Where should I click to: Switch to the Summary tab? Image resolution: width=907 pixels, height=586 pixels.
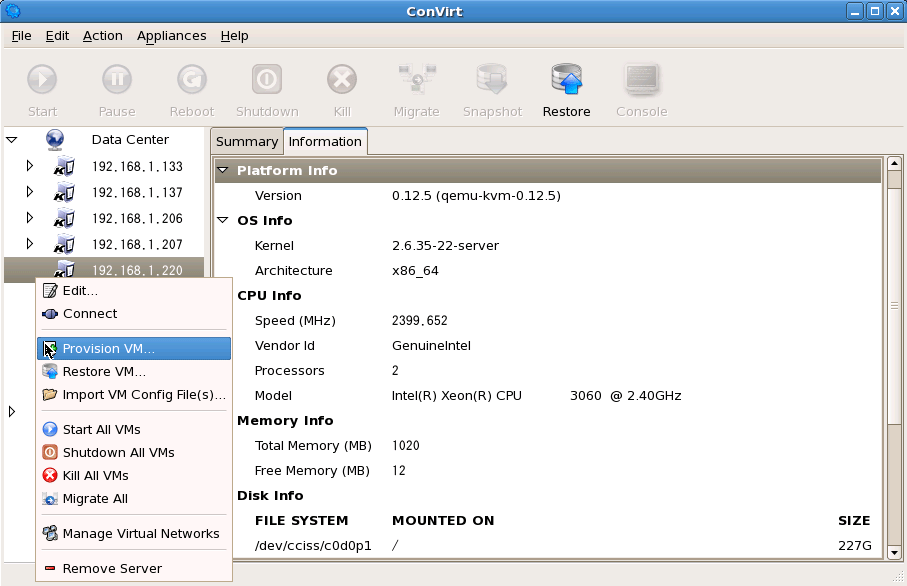[x=247, y=142]
